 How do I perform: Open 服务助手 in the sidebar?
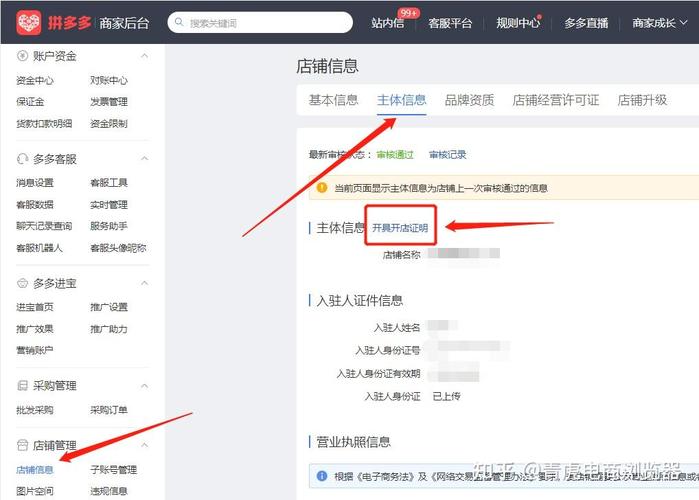[x=109, y=226]
